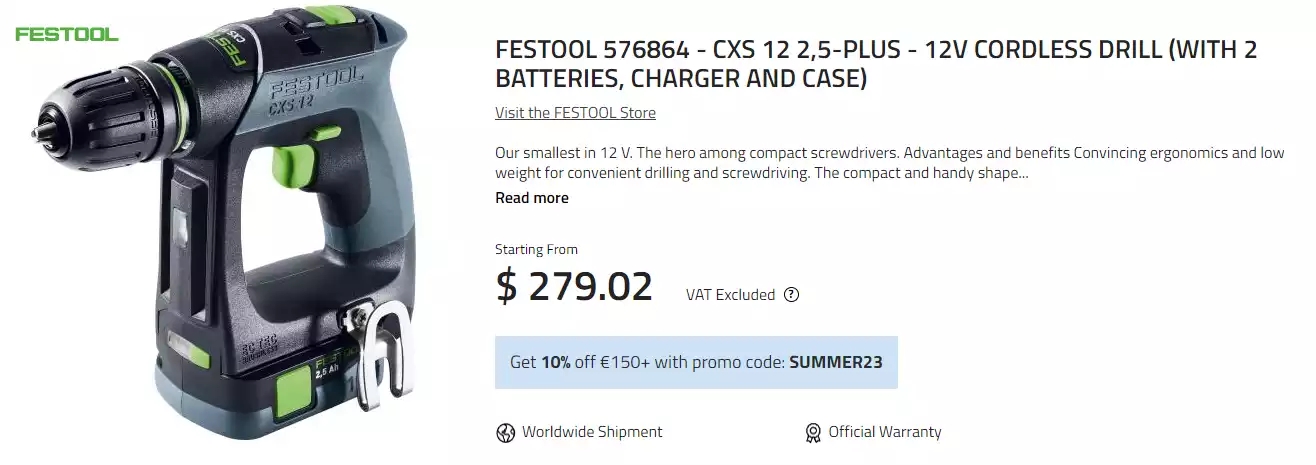The image size is (1316, 465).
Task: Click the FESTOOL 576864 product title
Action: tap(875, 64)
